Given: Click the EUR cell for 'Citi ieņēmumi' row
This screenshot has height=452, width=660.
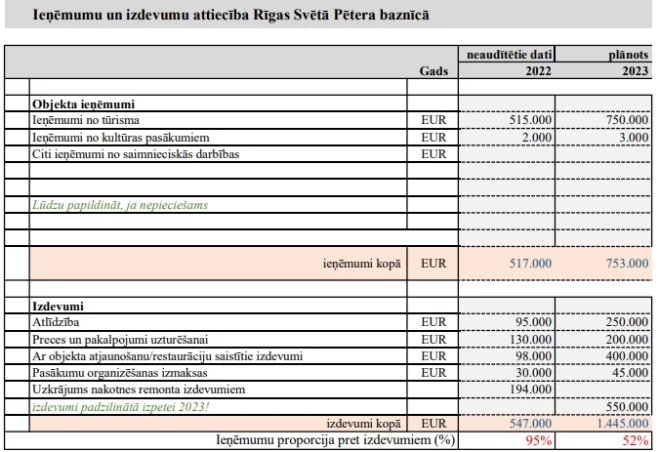Looking at the screenshot, I should [x=432, y=152].
